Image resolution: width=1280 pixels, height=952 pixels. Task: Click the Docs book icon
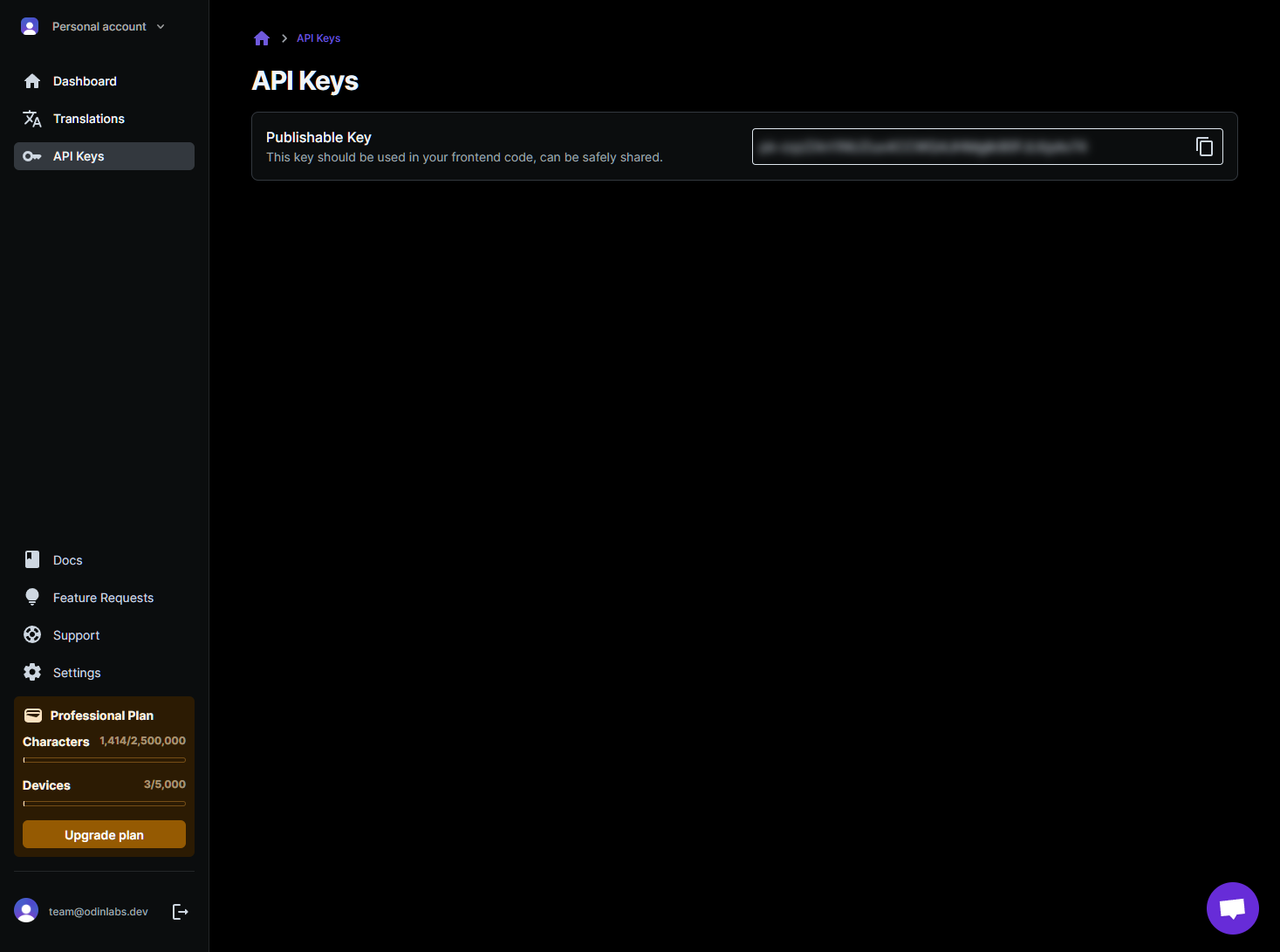tap(32, 559)
